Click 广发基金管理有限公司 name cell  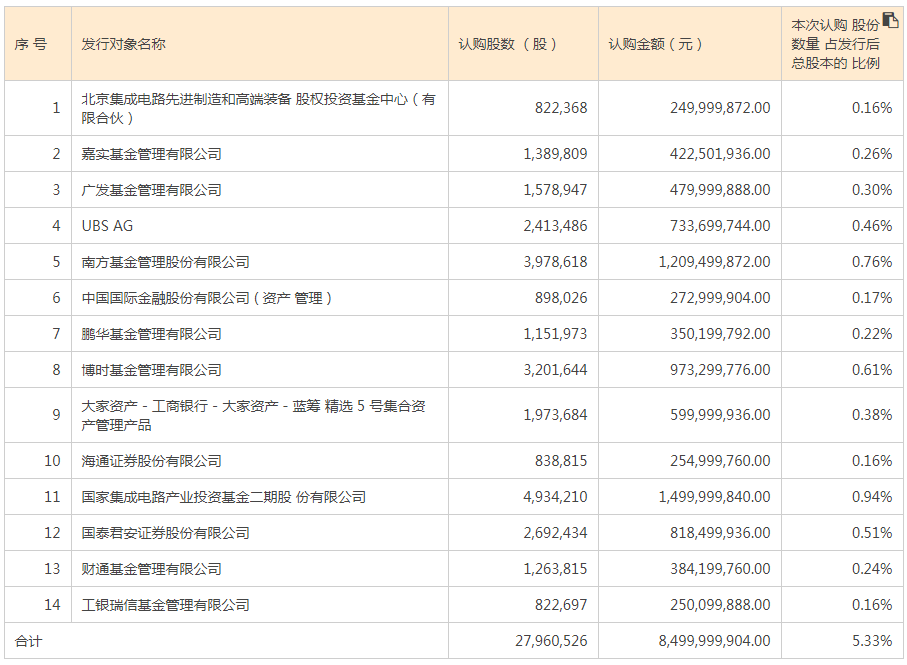tap(260, 190)
